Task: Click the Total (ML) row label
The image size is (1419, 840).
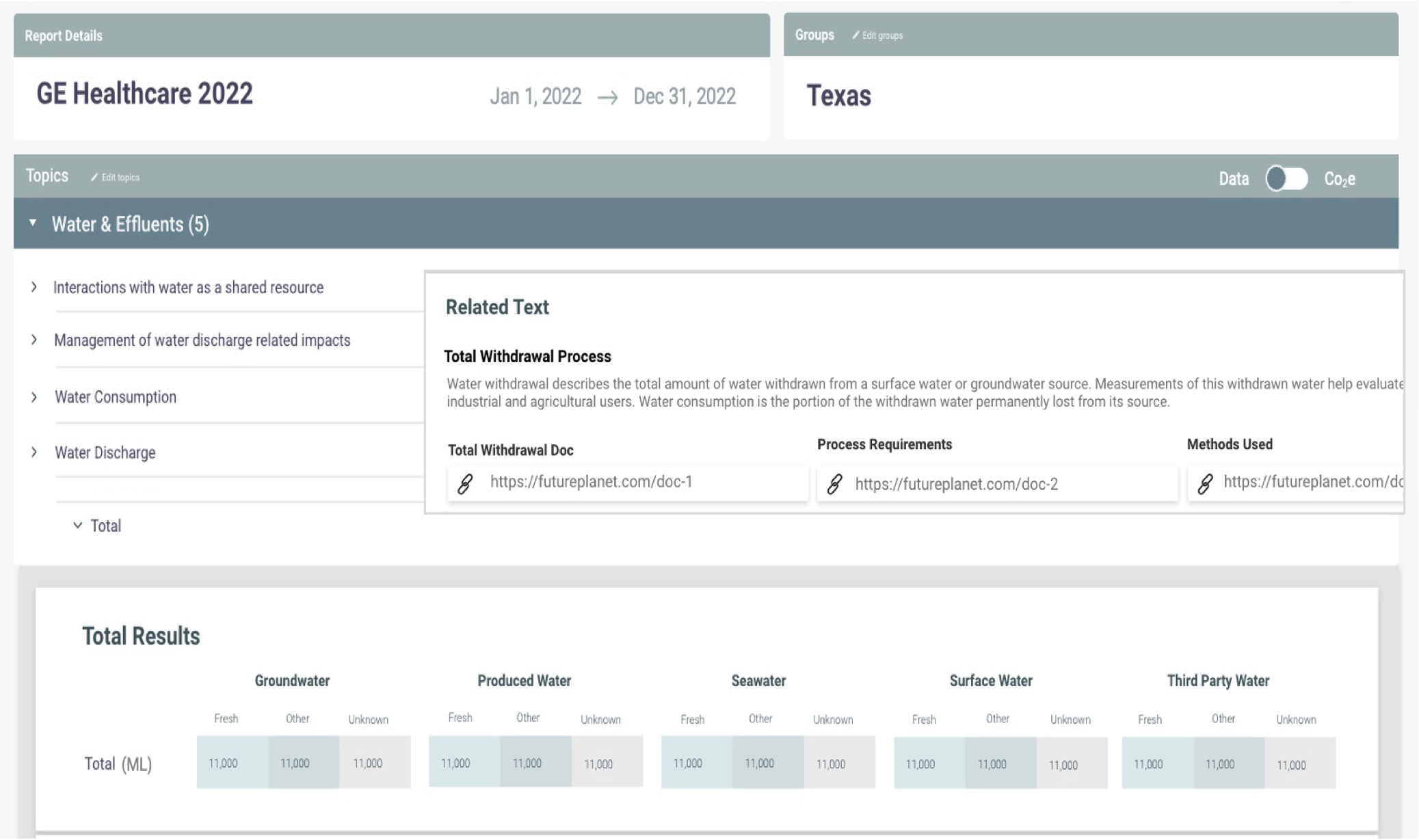Action: (118, 764)
